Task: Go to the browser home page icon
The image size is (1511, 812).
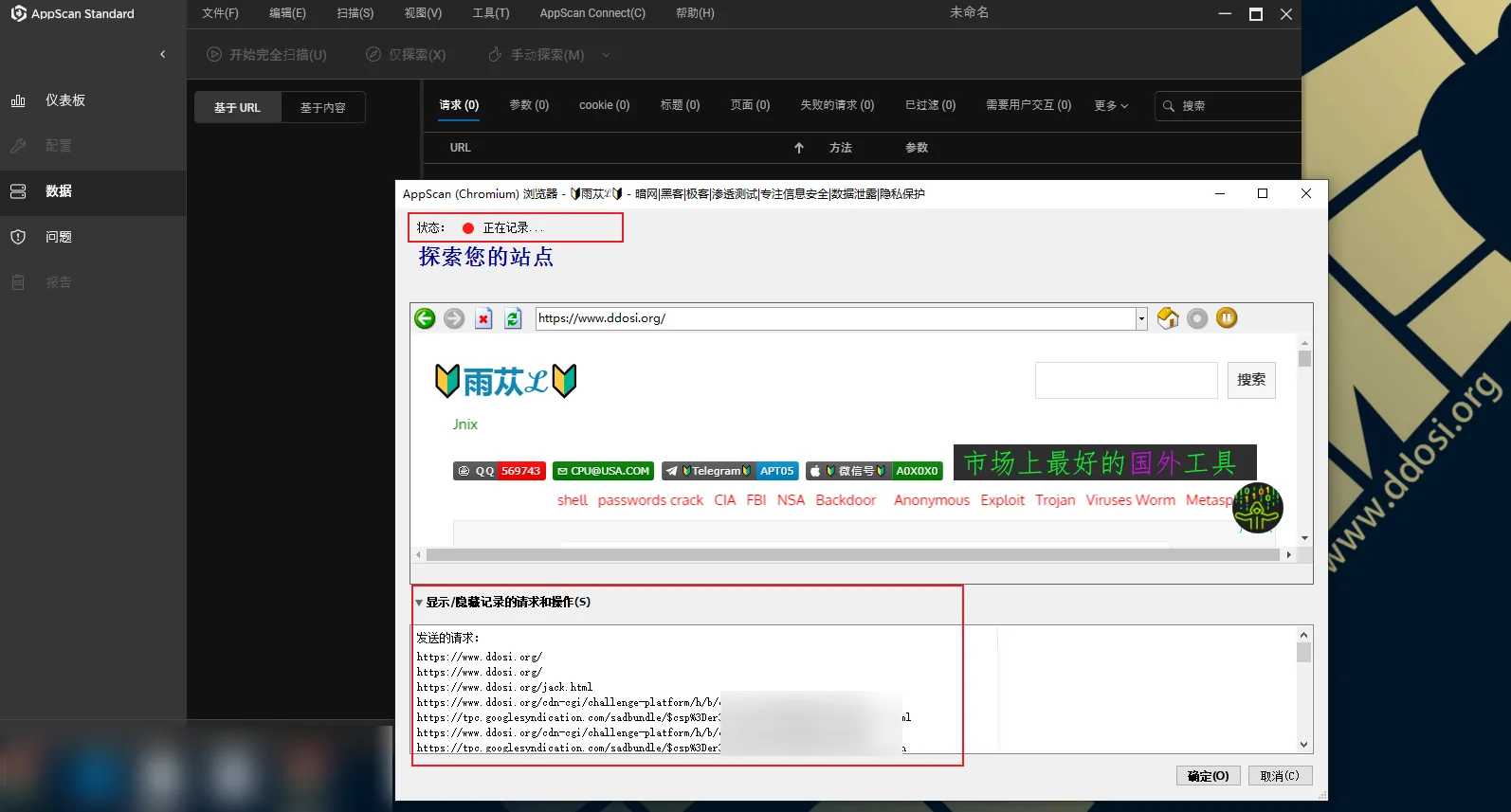Action: coord(1168,318)
